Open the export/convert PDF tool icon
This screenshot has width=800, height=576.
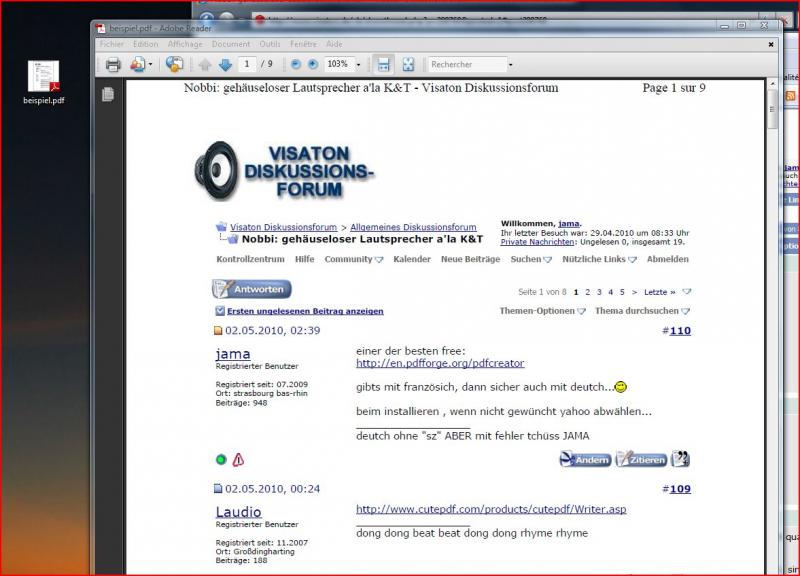pos(137,64)
